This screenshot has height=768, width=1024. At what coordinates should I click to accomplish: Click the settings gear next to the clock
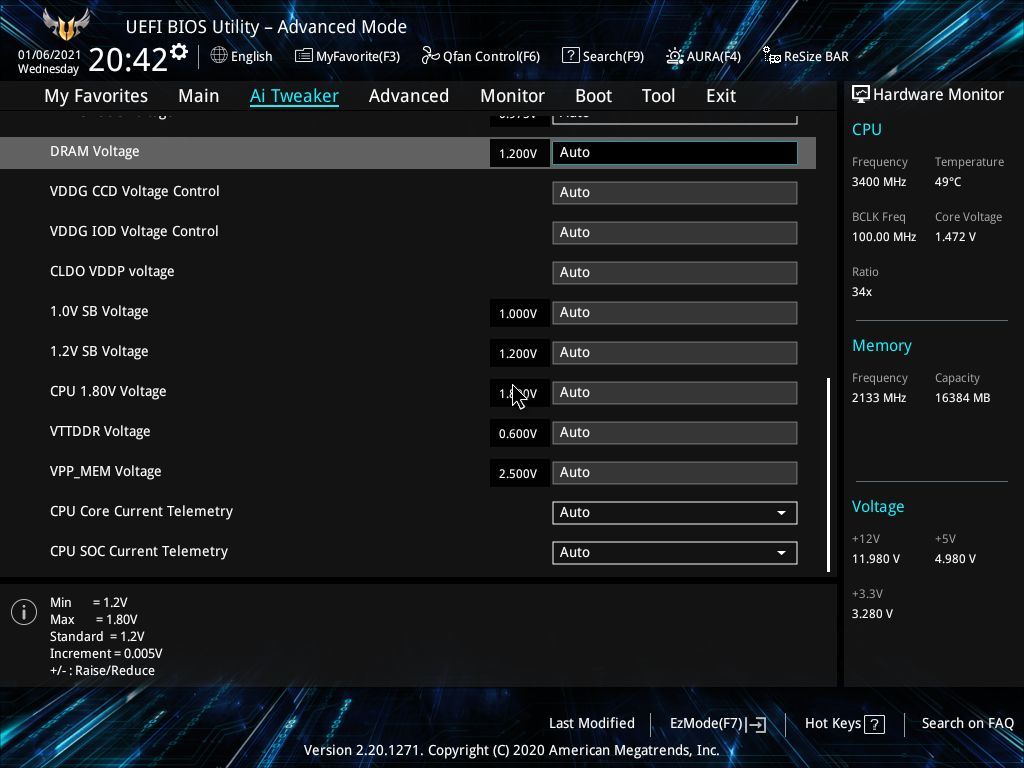click(x=179, y=52)
